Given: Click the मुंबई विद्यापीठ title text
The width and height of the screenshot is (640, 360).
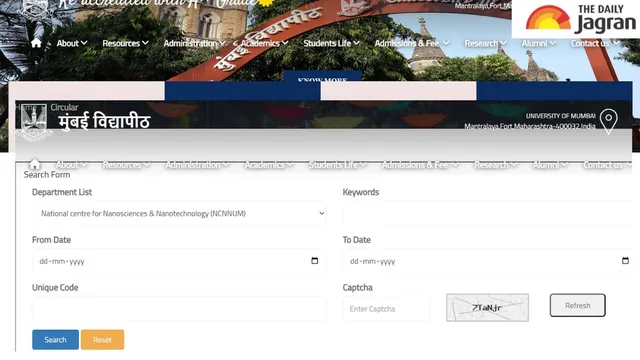Looking at the screenshot, I should tap(104, 122).
